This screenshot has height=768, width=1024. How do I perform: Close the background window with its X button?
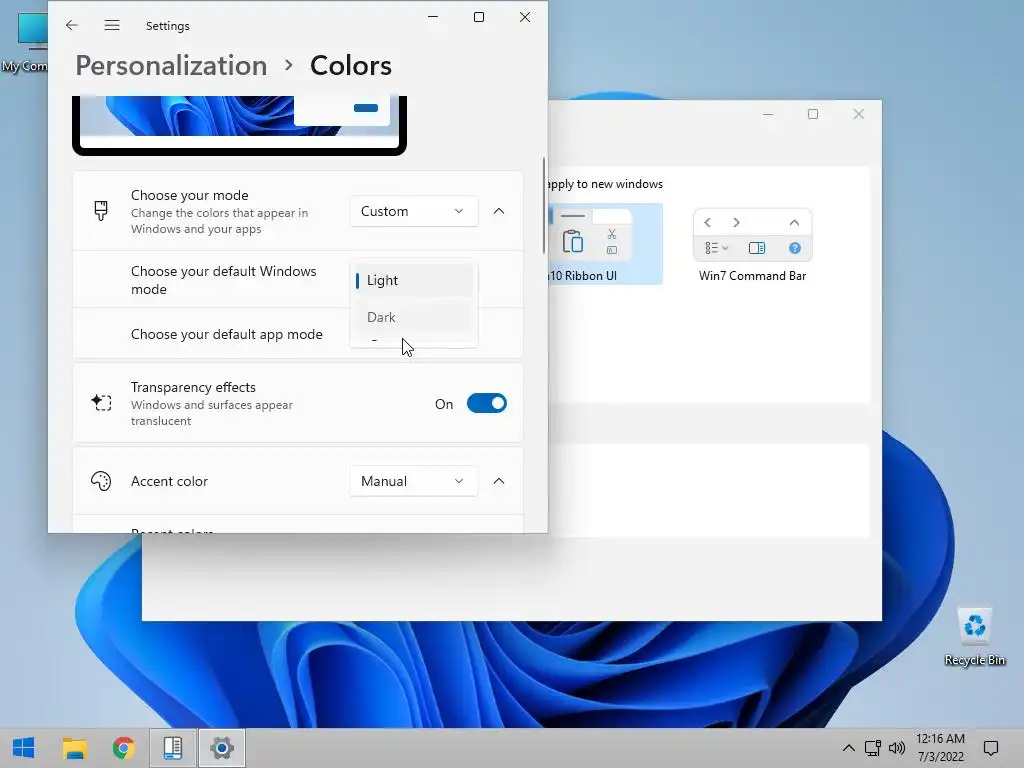(x=859, y=114)
